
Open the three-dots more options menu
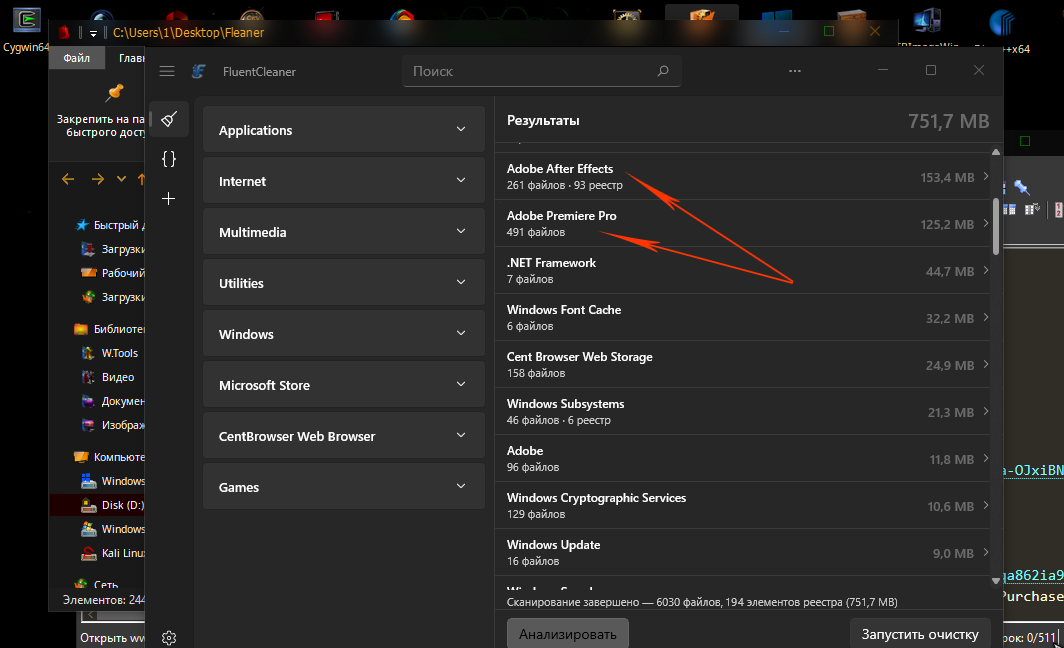pyautogui.click(x=795, y=71)
